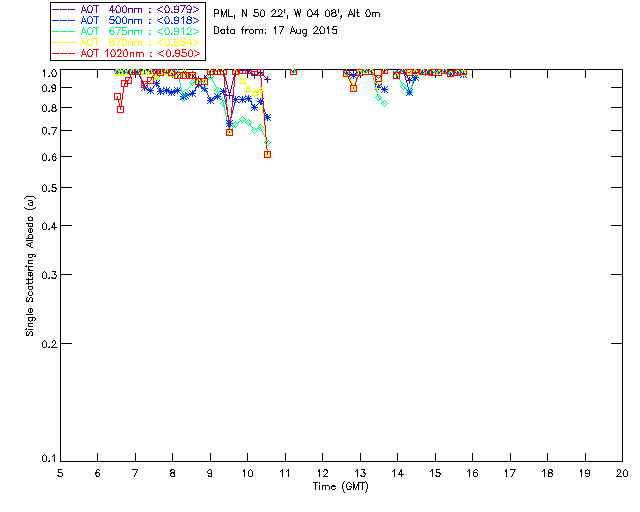
Task: Click the "AOT 500nm : <0.918>" legend entry
Action: coord(127,20)
